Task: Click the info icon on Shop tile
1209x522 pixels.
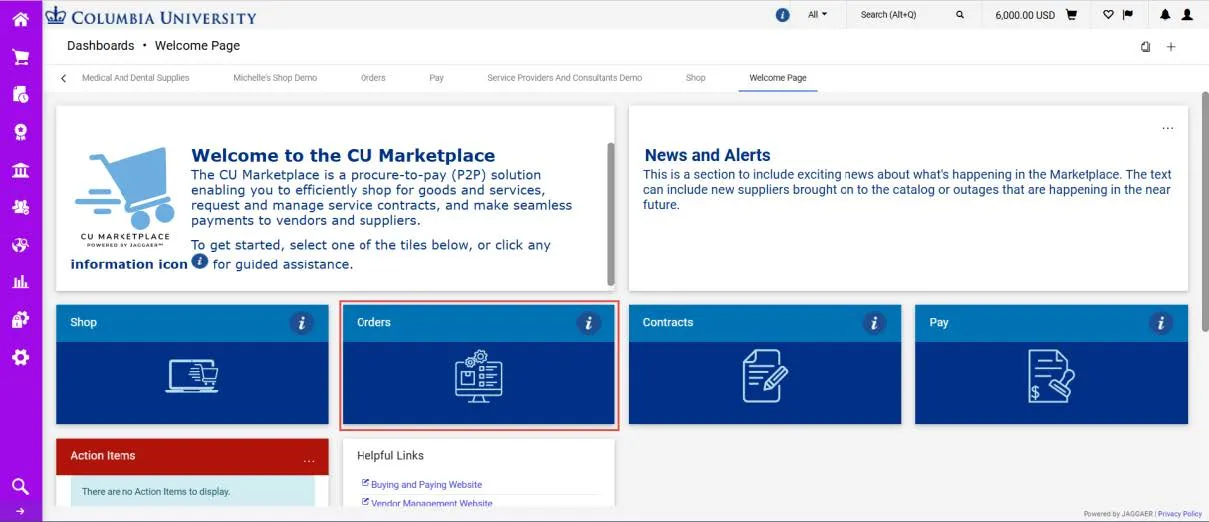Action: pyautogui.click(x=301, y=323)
